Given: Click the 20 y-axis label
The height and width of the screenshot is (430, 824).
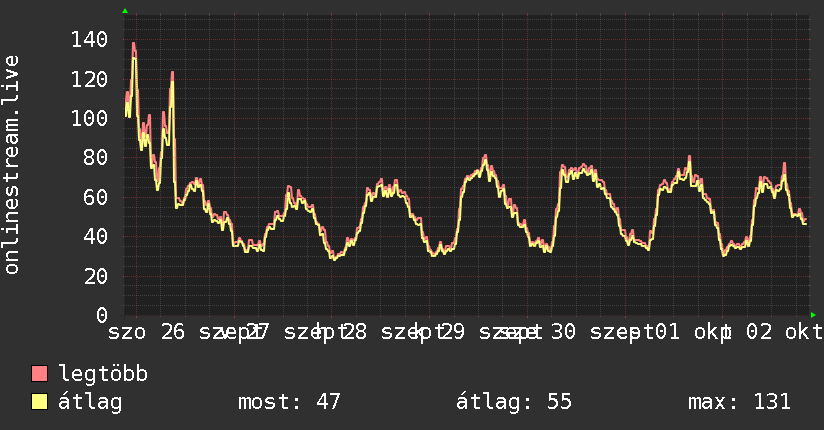Looking at the screenshot, I should click(96, 276).
